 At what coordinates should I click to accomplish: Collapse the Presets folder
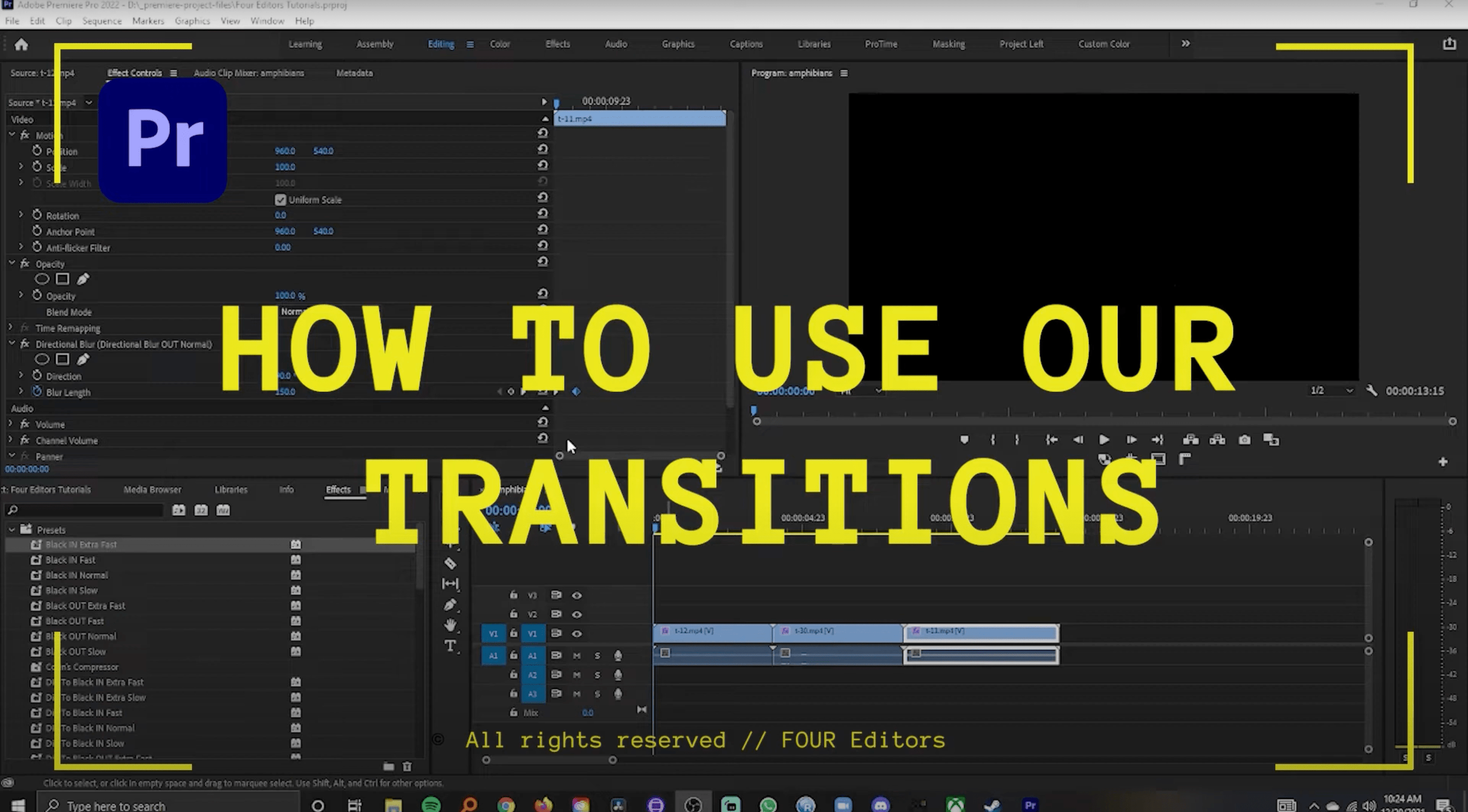coord(11,529)
